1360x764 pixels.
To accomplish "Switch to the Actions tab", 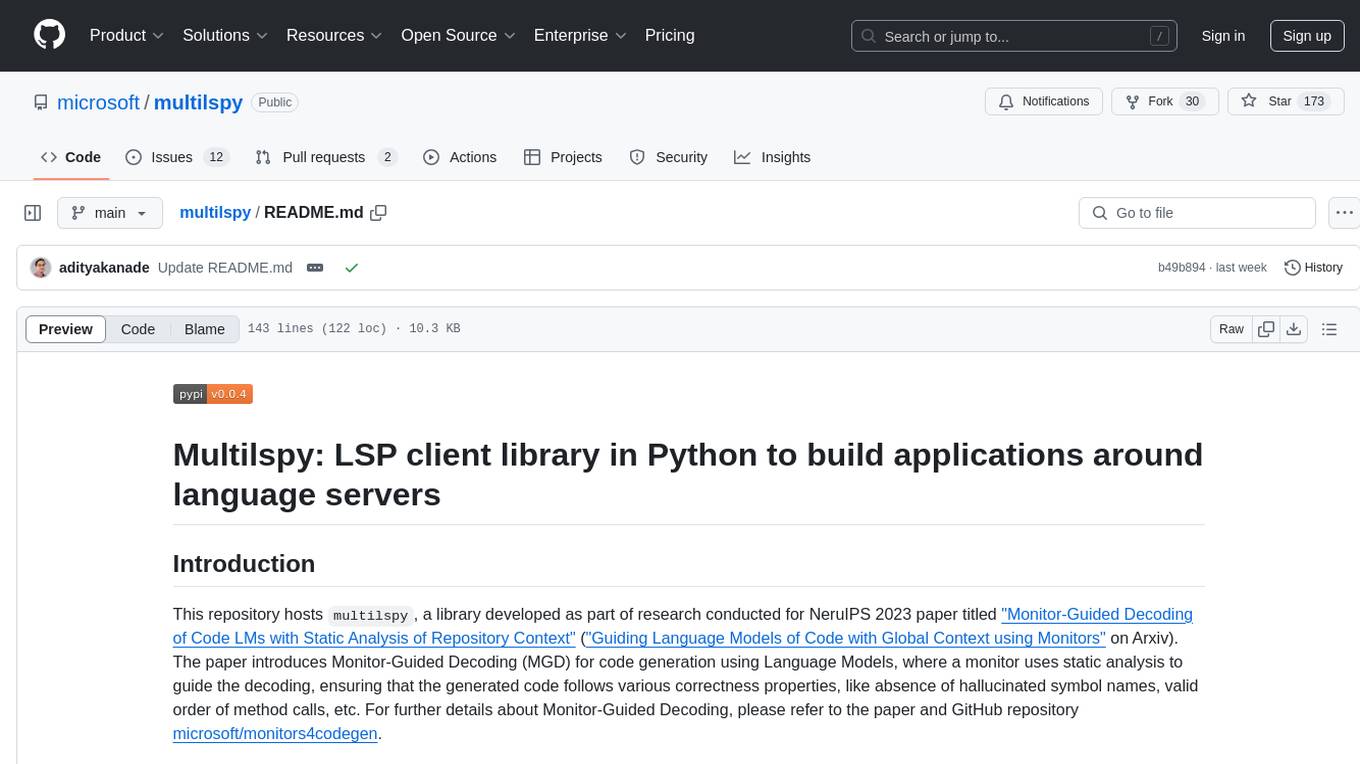I will pyautogui.click(x=460, y=157).
